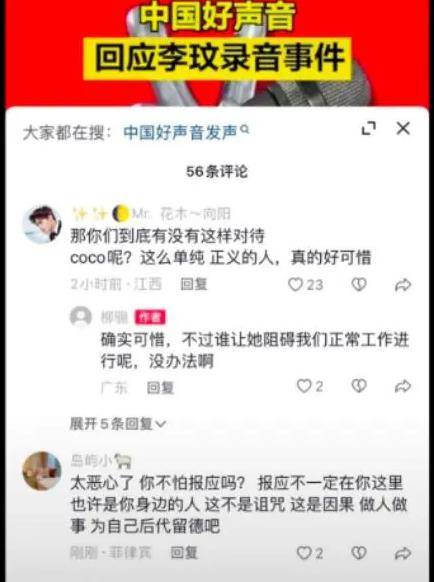Reply to the coco comment from Jiangxi
Screen dimensions: 434x582
tap(193, 284)
